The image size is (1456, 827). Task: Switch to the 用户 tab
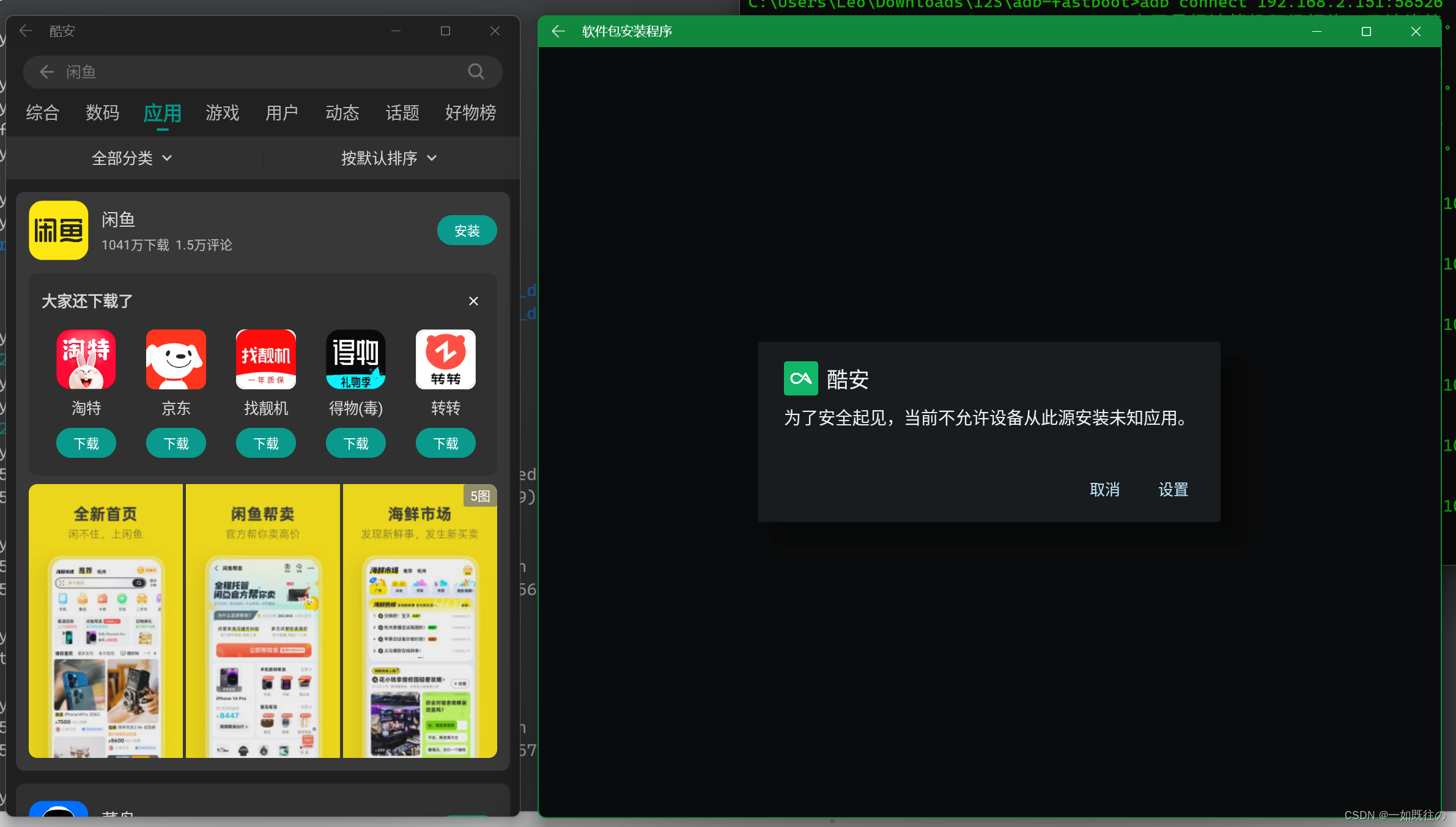282,112
